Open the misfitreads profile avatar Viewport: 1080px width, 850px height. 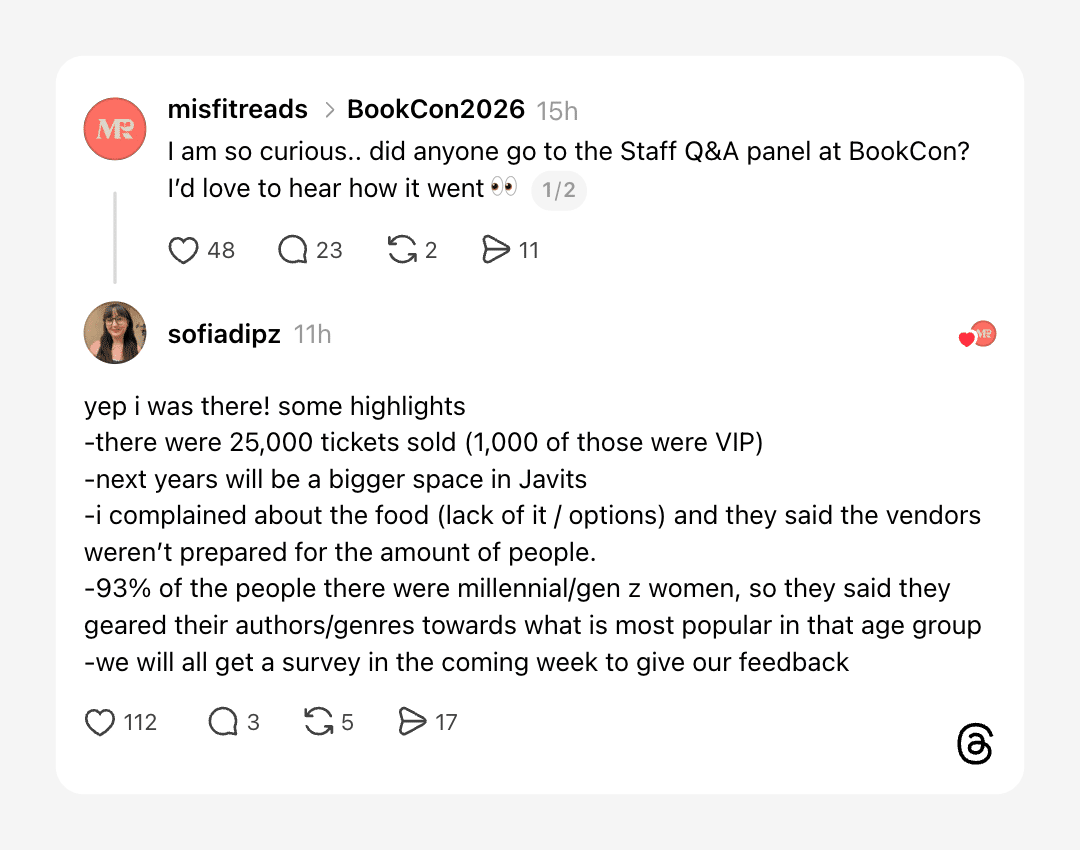point(116,129)
